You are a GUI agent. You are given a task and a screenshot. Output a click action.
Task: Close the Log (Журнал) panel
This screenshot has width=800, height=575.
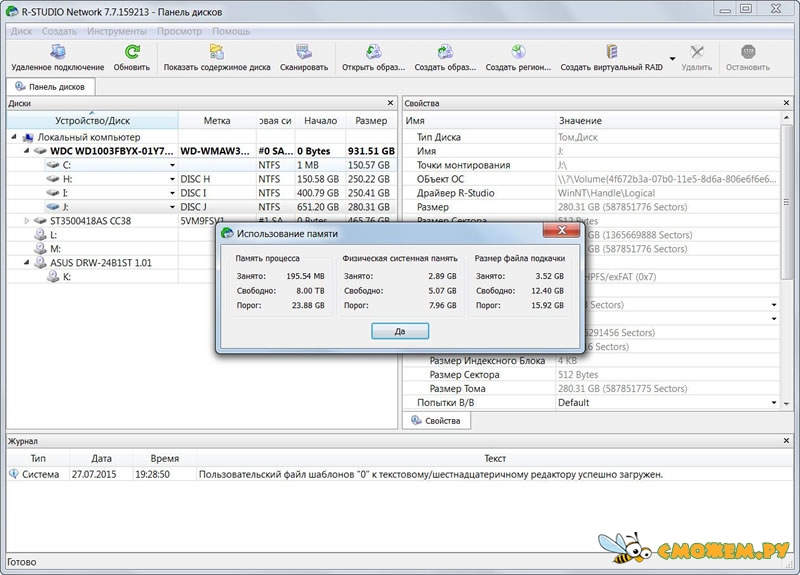(786, 441)
